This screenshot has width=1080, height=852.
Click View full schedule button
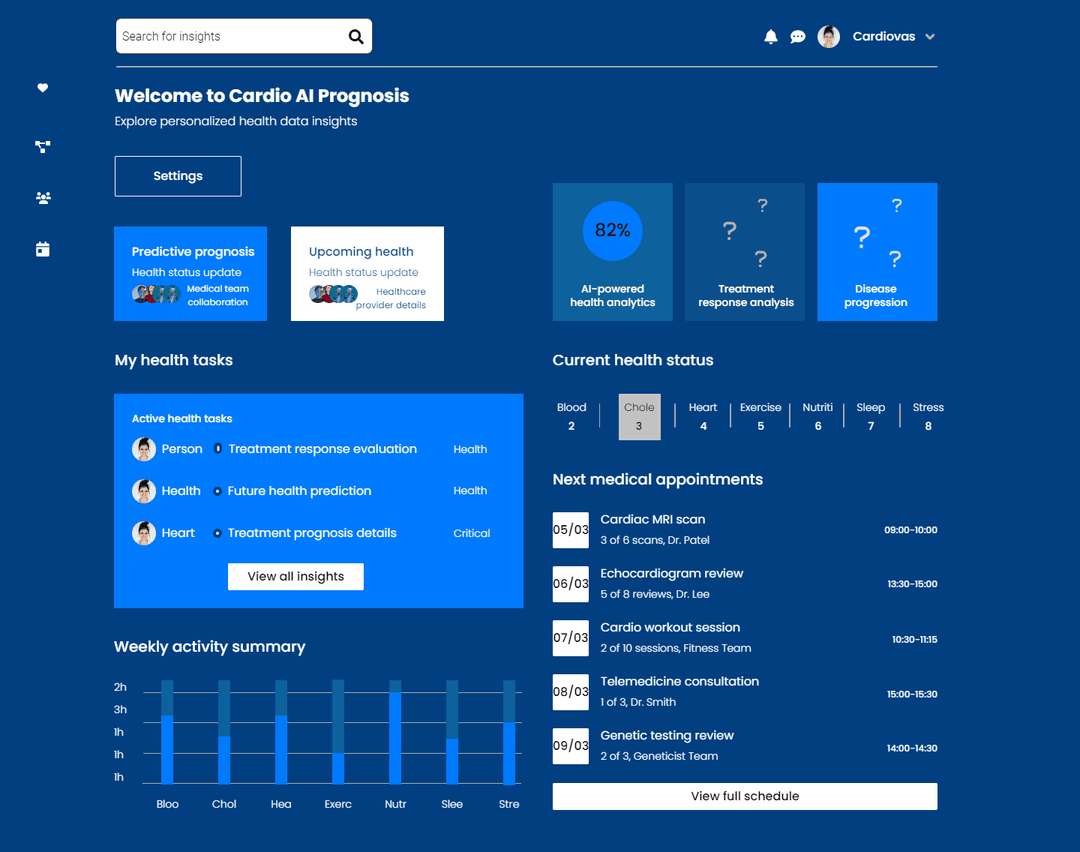pyautogui.click(x=745, y=796)
